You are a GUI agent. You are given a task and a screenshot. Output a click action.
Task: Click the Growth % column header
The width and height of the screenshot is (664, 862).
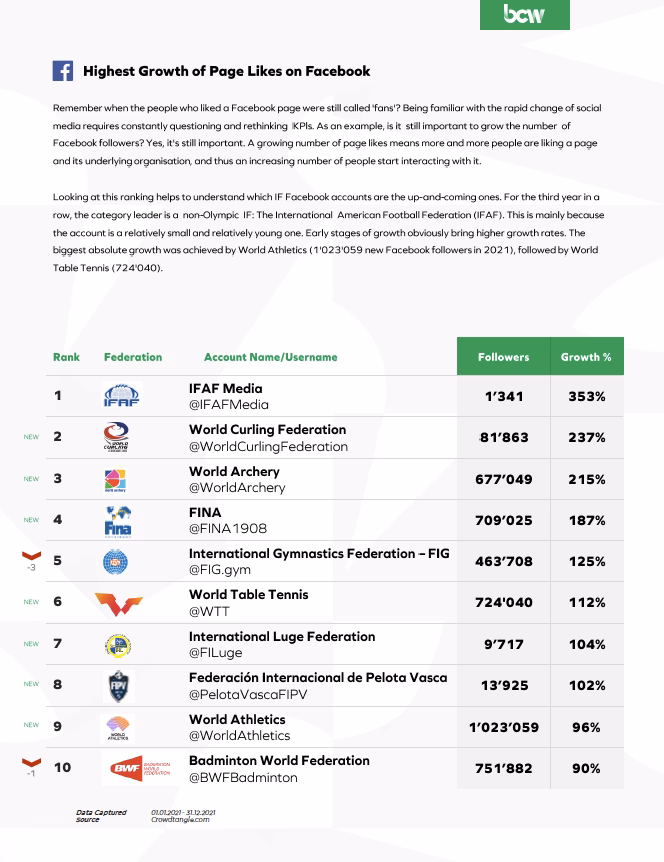click(586, 357)
